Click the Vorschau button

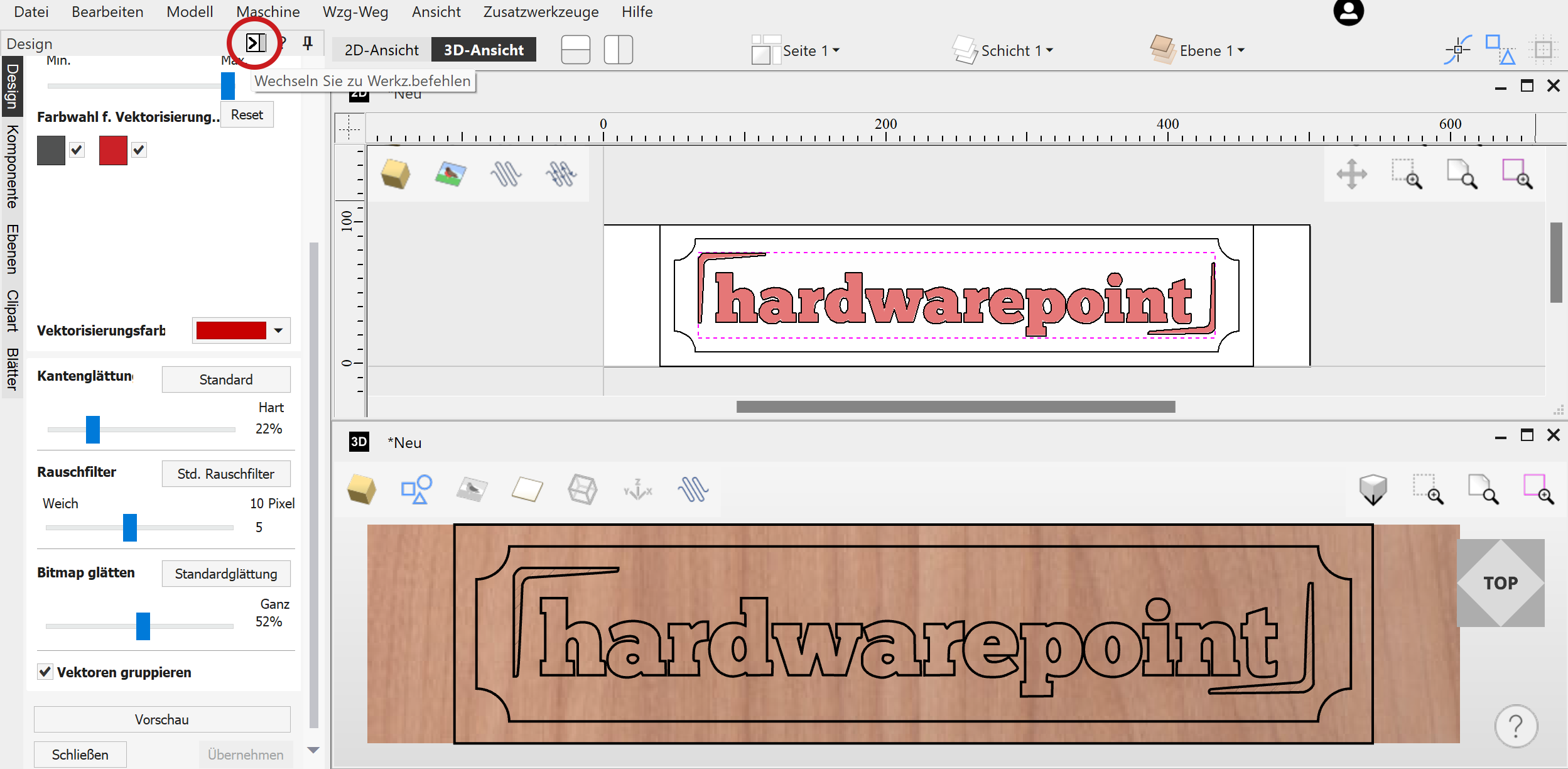point(162,719)
